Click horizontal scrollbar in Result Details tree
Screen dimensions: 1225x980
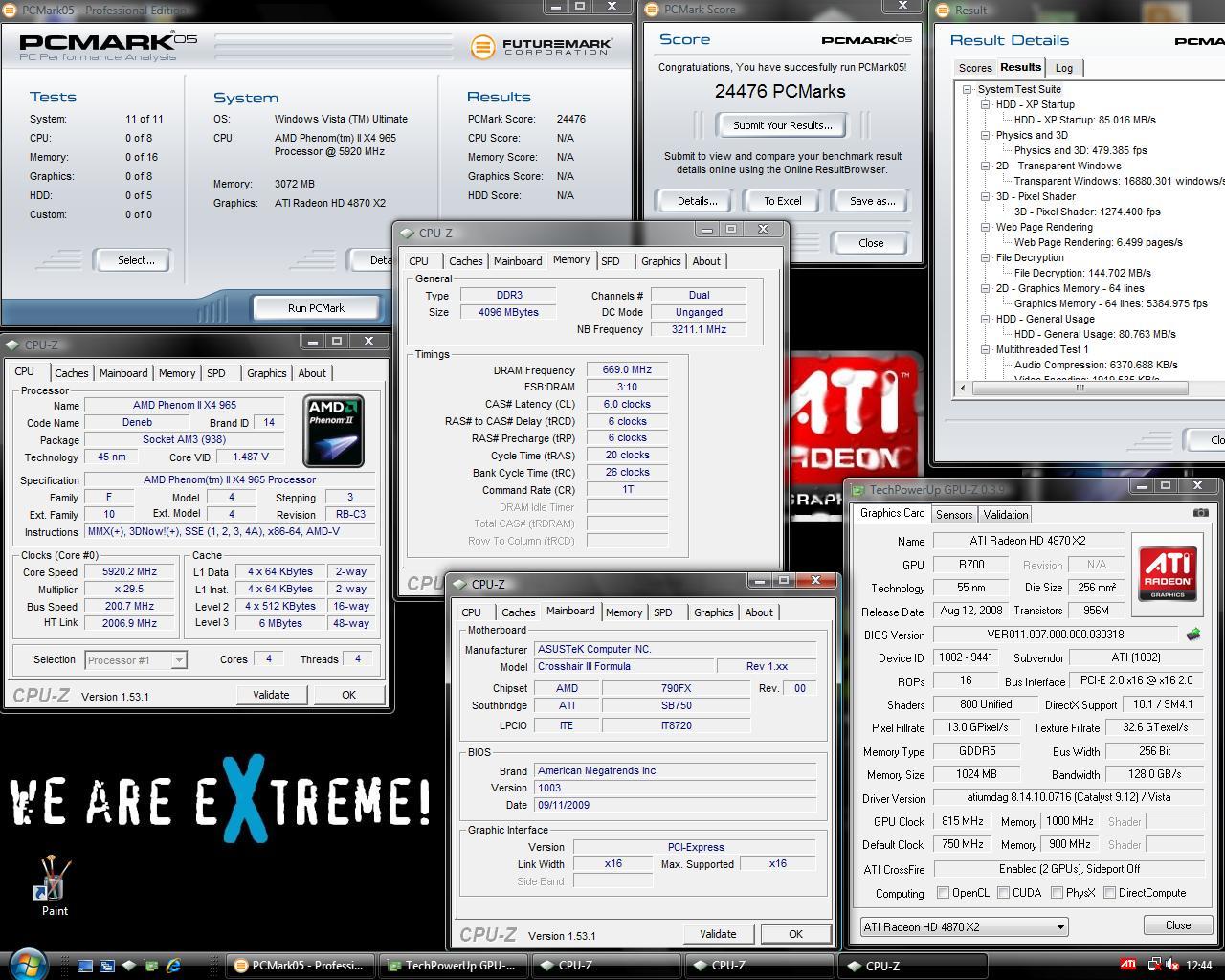click(1080, 388)
